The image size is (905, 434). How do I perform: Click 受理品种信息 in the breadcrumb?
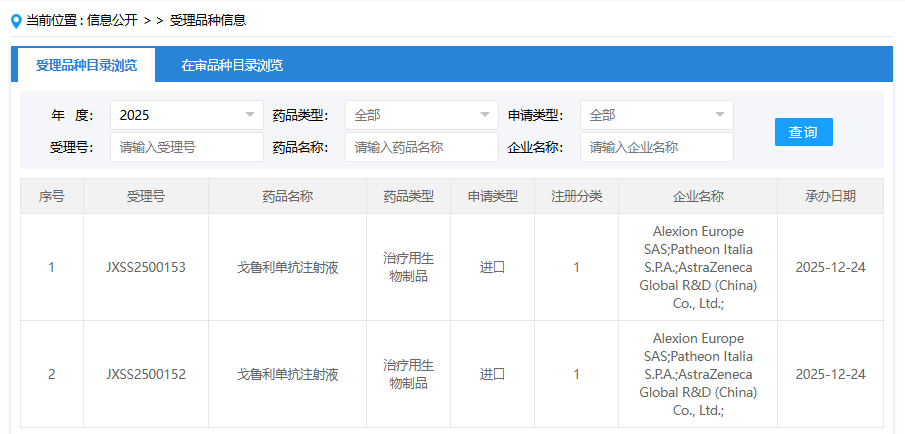[x=208, y=20]
